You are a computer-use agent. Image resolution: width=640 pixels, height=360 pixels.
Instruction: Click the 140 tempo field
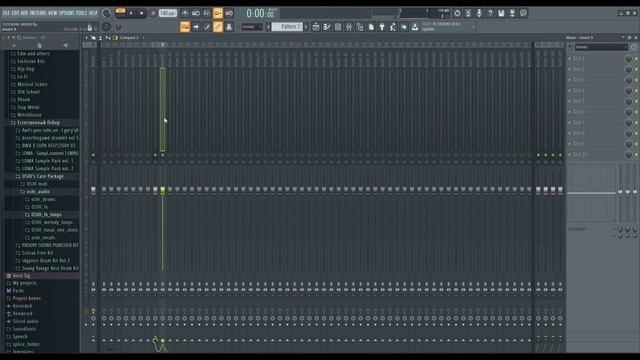[167, 13]
